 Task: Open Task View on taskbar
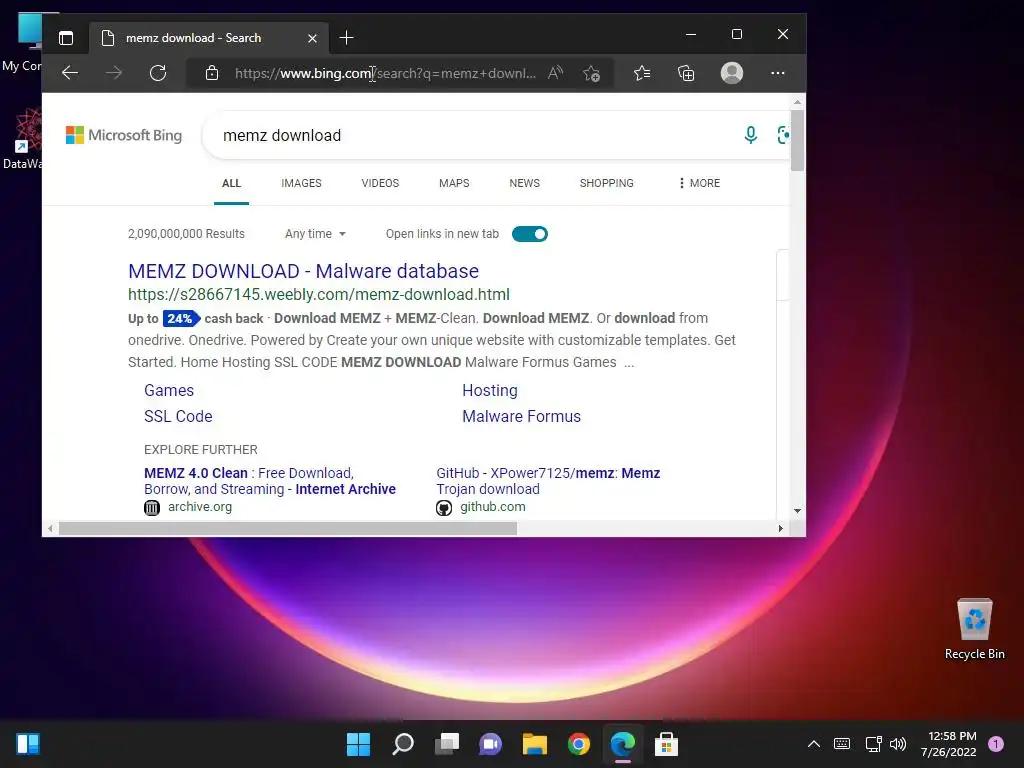(x=447, y=744)
